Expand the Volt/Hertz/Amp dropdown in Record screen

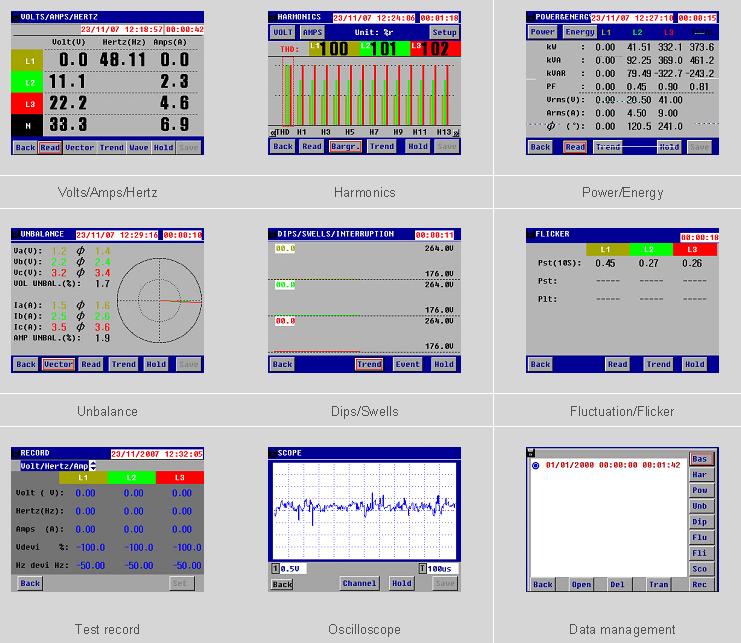93,465
